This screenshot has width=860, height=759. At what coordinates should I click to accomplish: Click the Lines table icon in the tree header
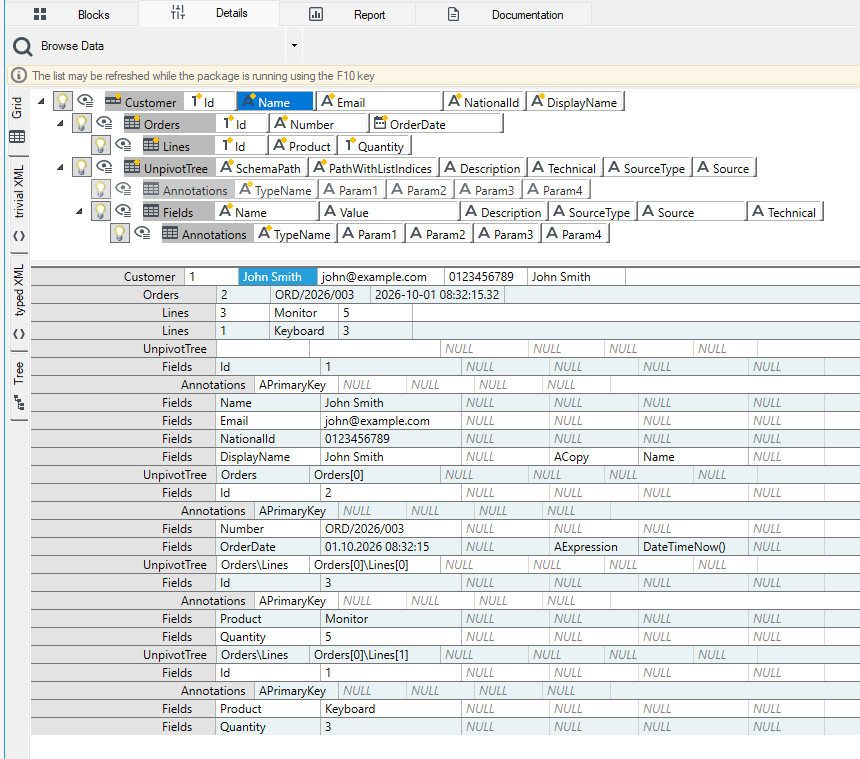(x=151, y=145)
